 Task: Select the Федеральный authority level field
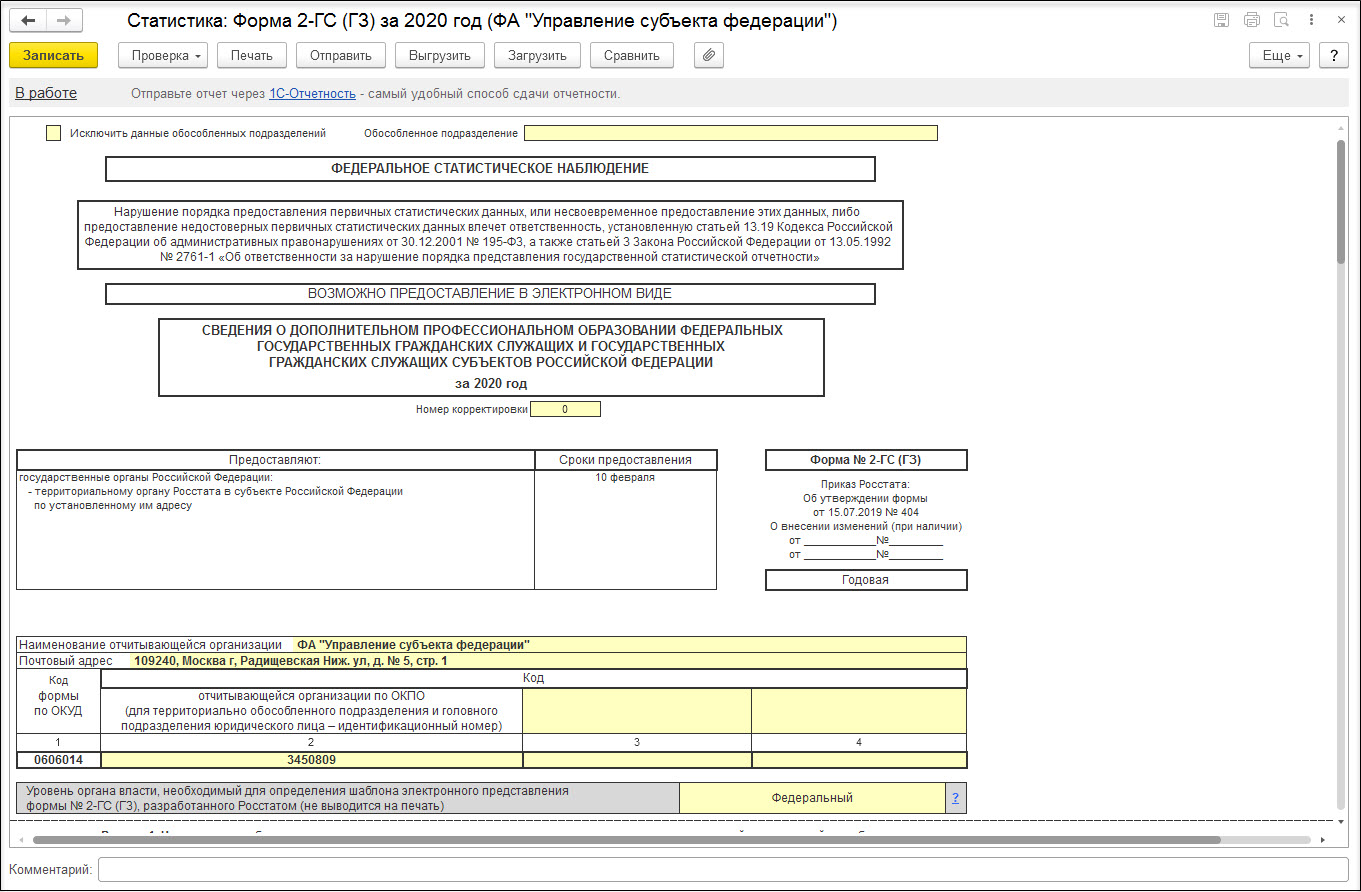coord(812,798)
